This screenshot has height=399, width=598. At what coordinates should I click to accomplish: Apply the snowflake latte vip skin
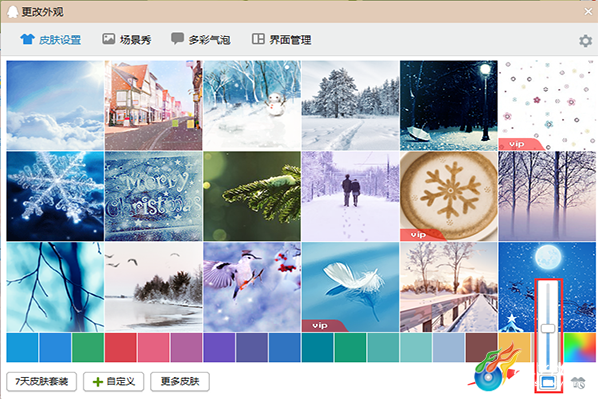point(448,196)
